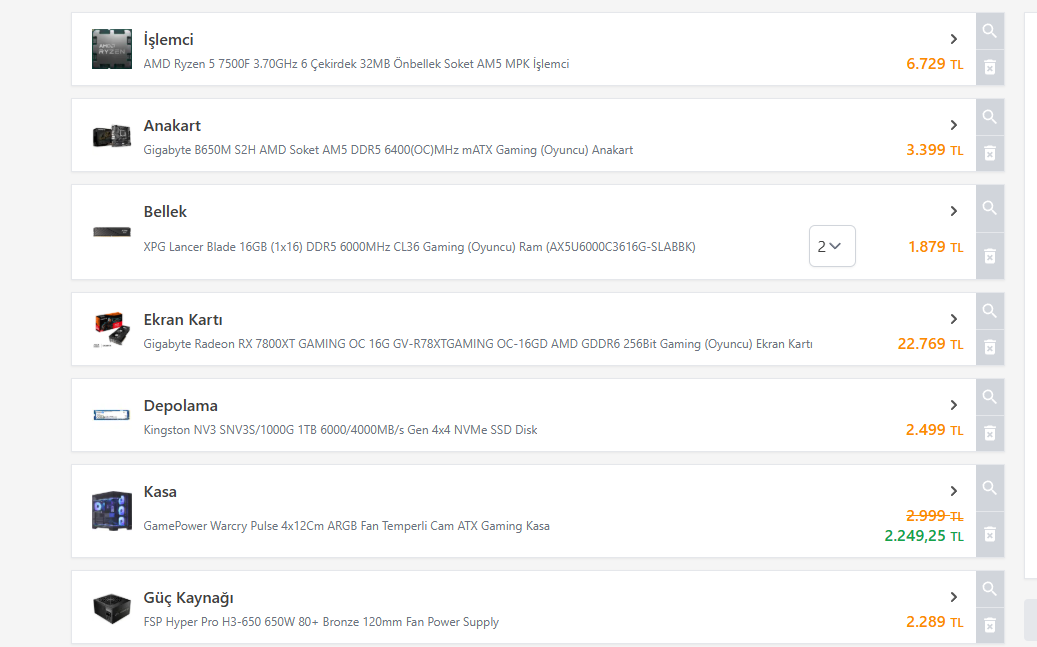Viewport: 1037px width, 647px height.
Task: Open the Gigabyte Radeon RX 7800XT product link
Action: [477, 344]
